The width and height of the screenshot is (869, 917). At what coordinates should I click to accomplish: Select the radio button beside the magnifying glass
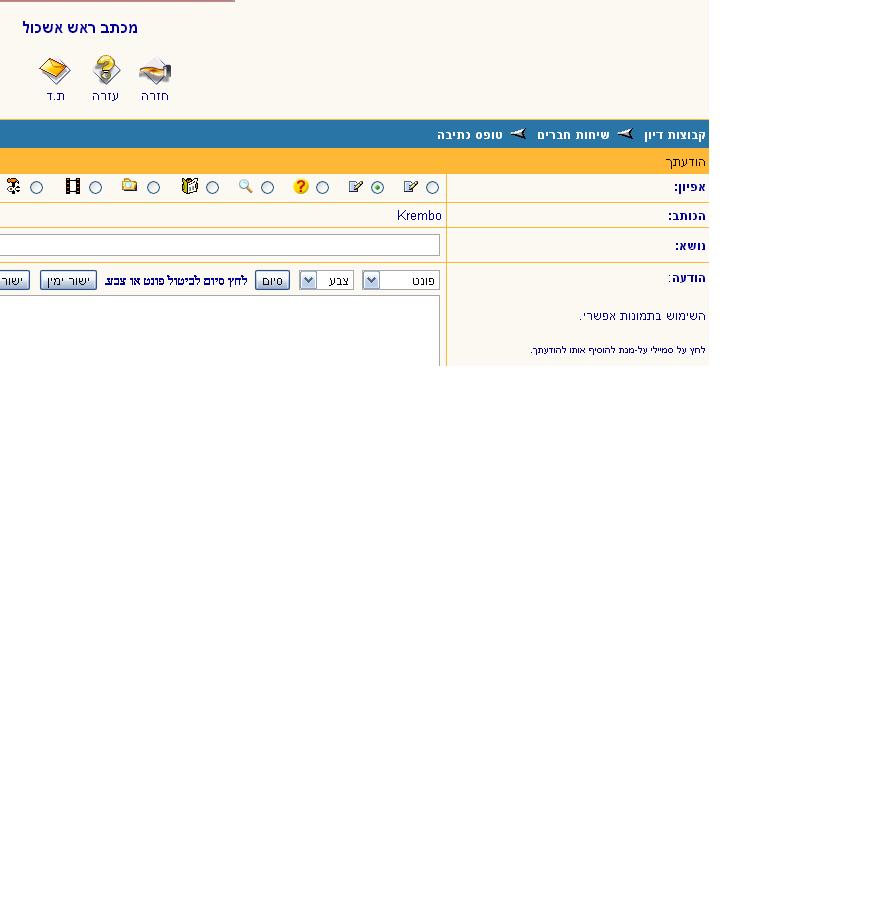pyautogui.click(x=267, y=187)
